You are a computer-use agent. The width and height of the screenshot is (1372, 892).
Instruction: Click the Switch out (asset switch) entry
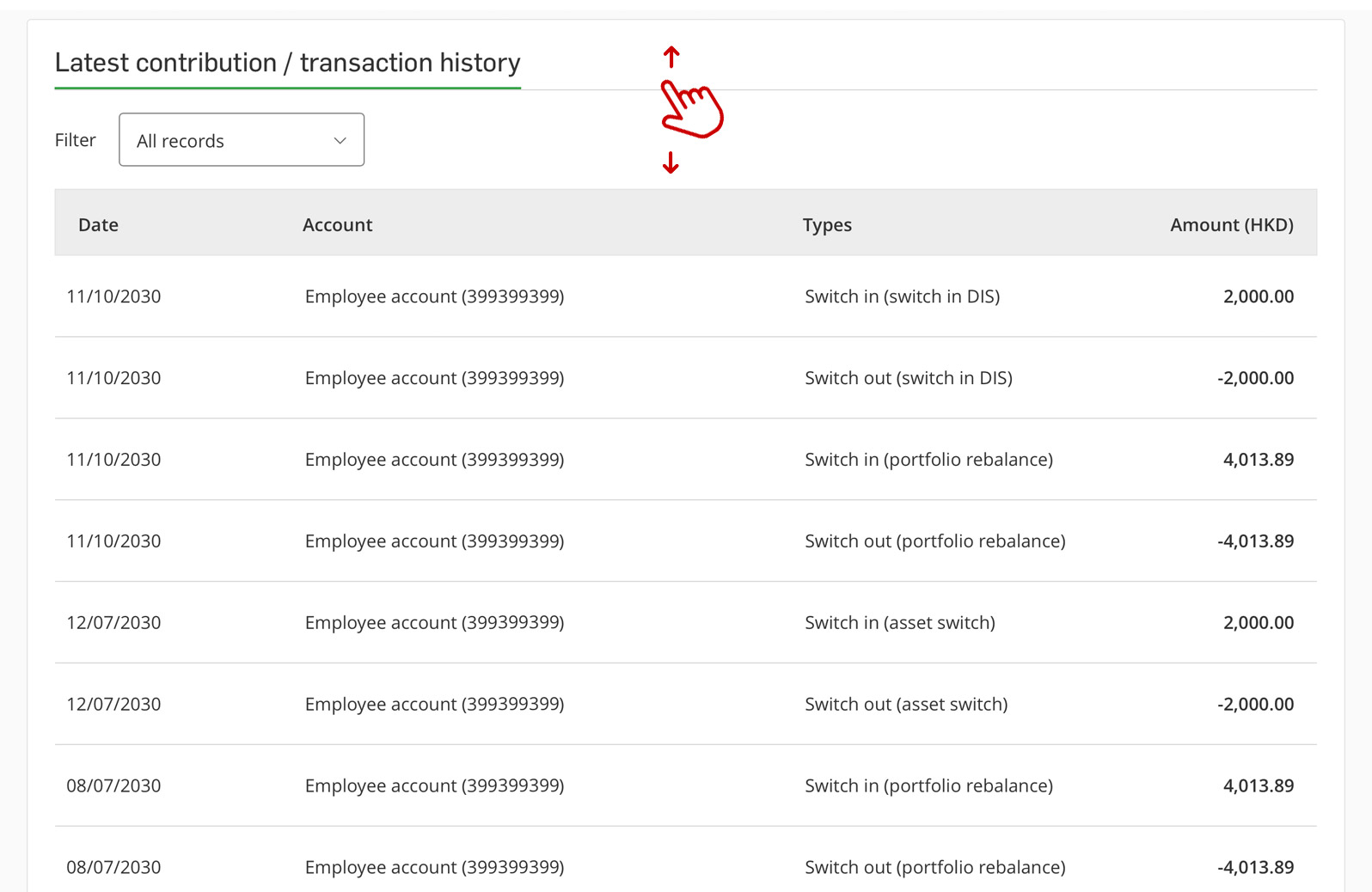pos(906,704)
